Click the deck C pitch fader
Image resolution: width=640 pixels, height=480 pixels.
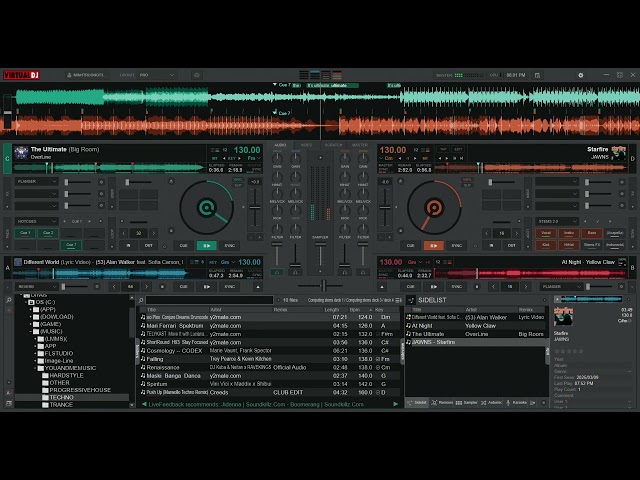(x=255, y=207)
